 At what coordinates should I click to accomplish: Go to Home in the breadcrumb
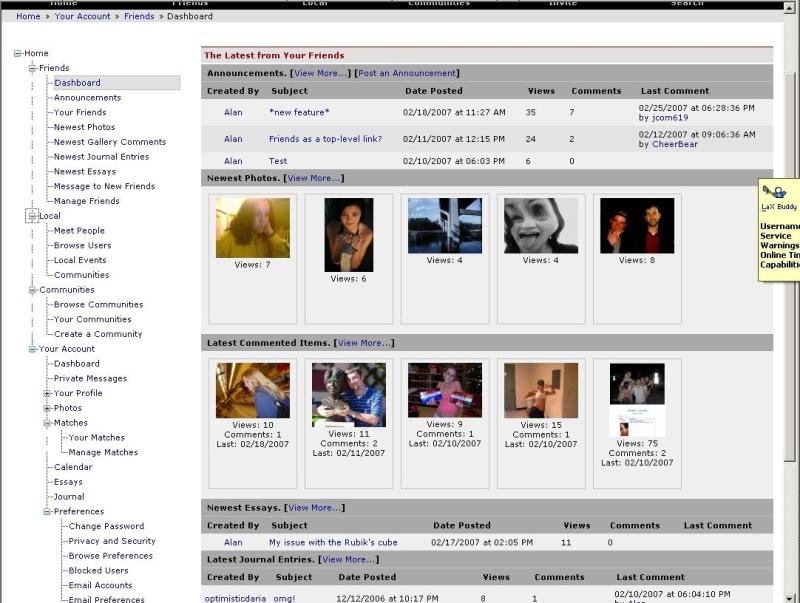click(28, 16)
